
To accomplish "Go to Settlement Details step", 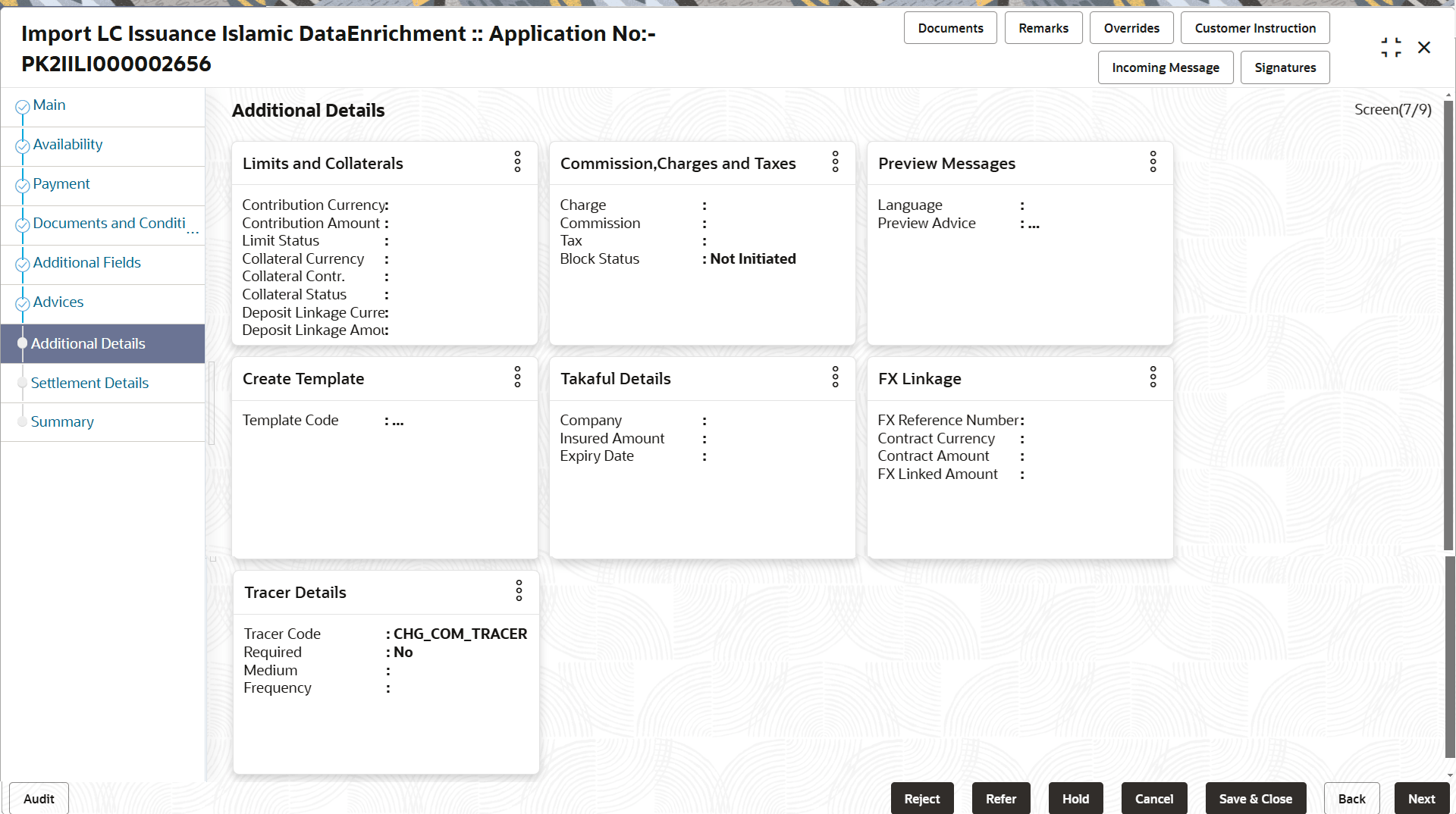I will click(x=89, y=384).
